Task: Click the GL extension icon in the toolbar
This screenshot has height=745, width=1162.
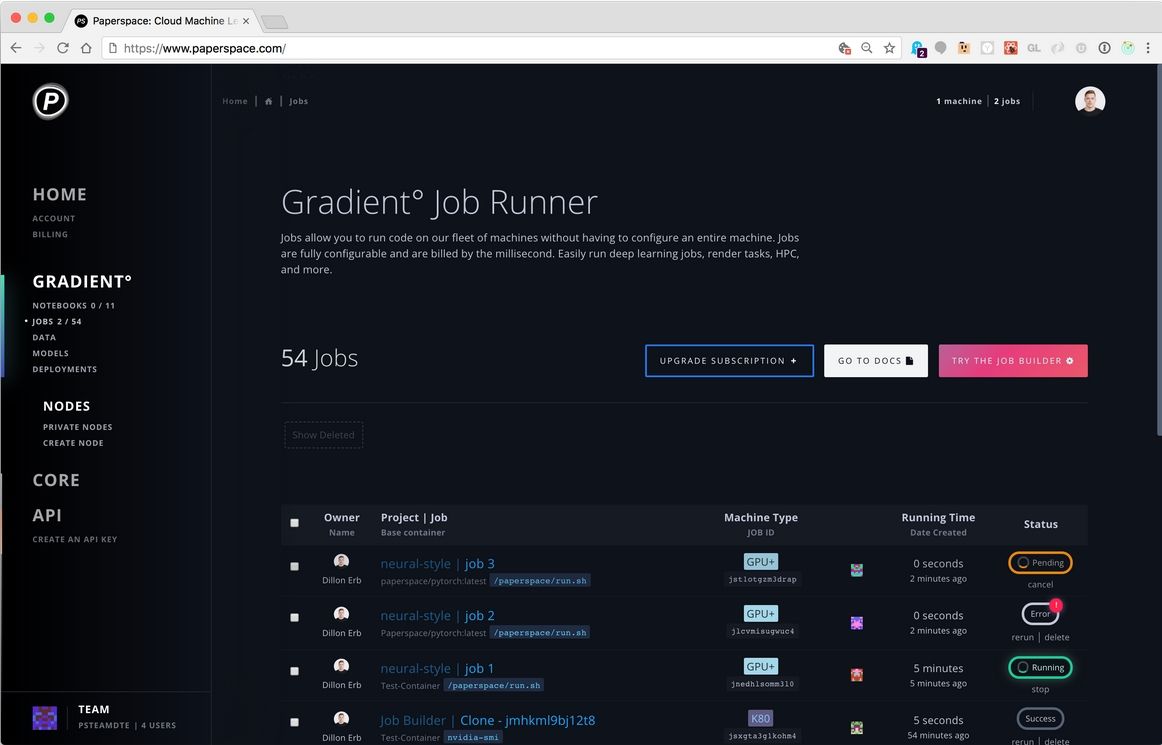Action: [1034, 48]
